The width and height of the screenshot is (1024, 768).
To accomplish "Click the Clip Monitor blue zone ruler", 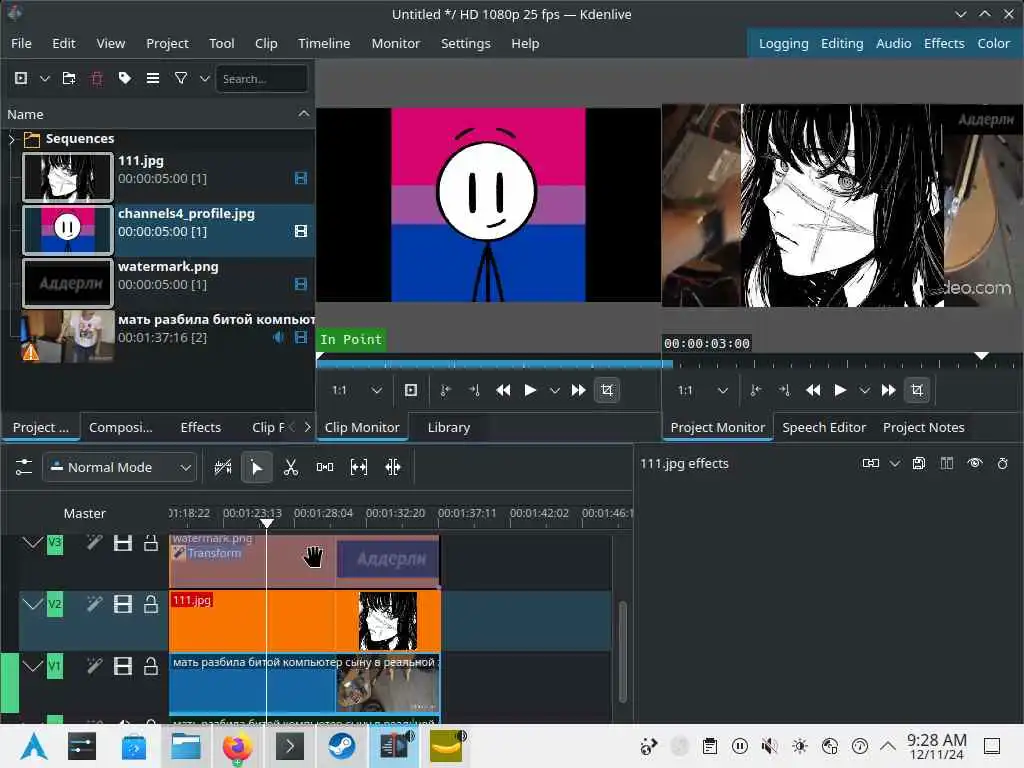I will pyautogui.click(x=494, y=364).
